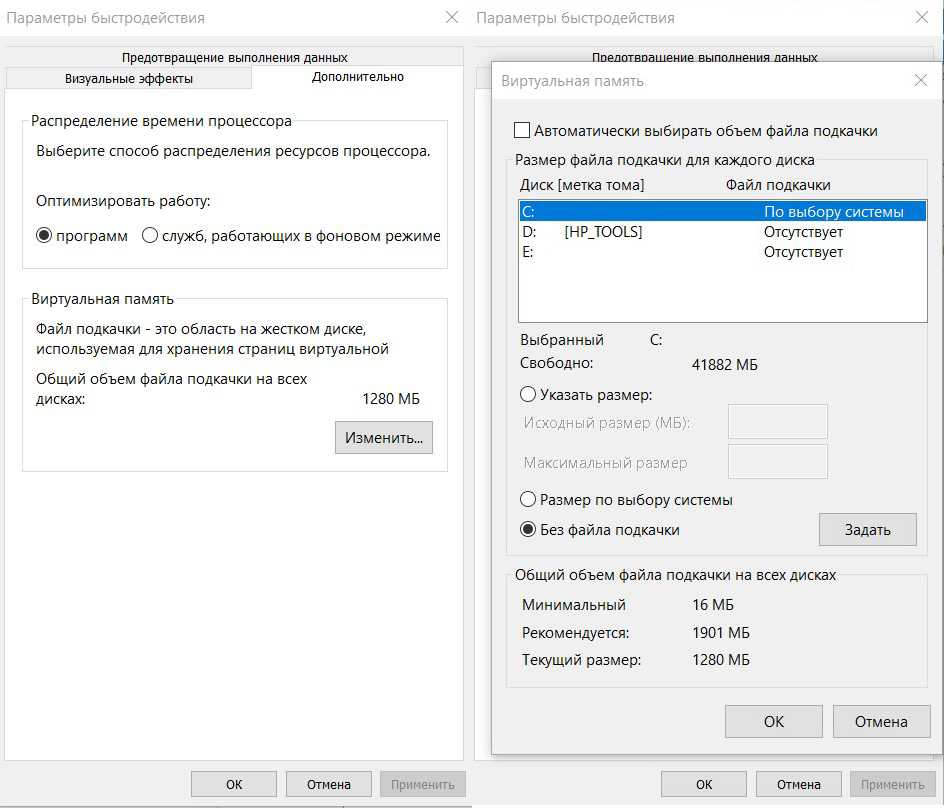Select the Без файла подкачки option
Image resolution: width=944 pixels, height=808 pixels.
tap(528, 530)
